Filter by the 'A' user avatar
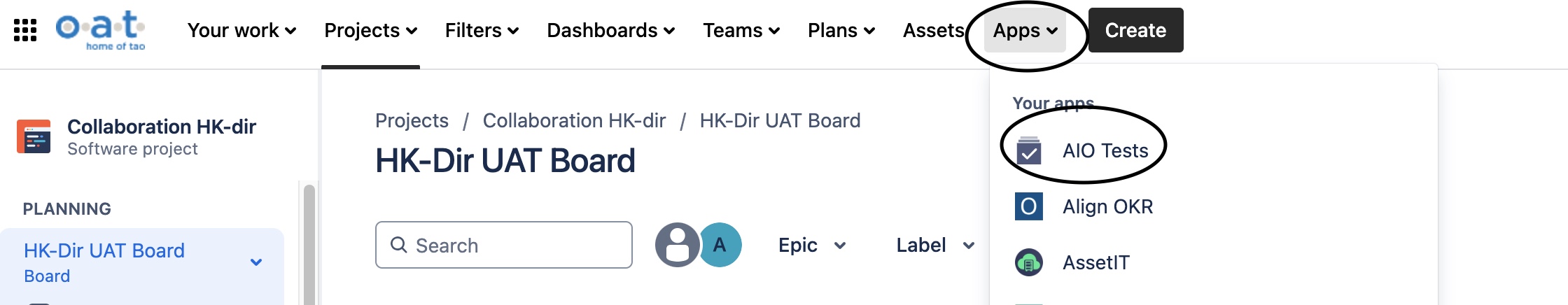Screen dimensions: 1568x305 (x=720, y=245)
